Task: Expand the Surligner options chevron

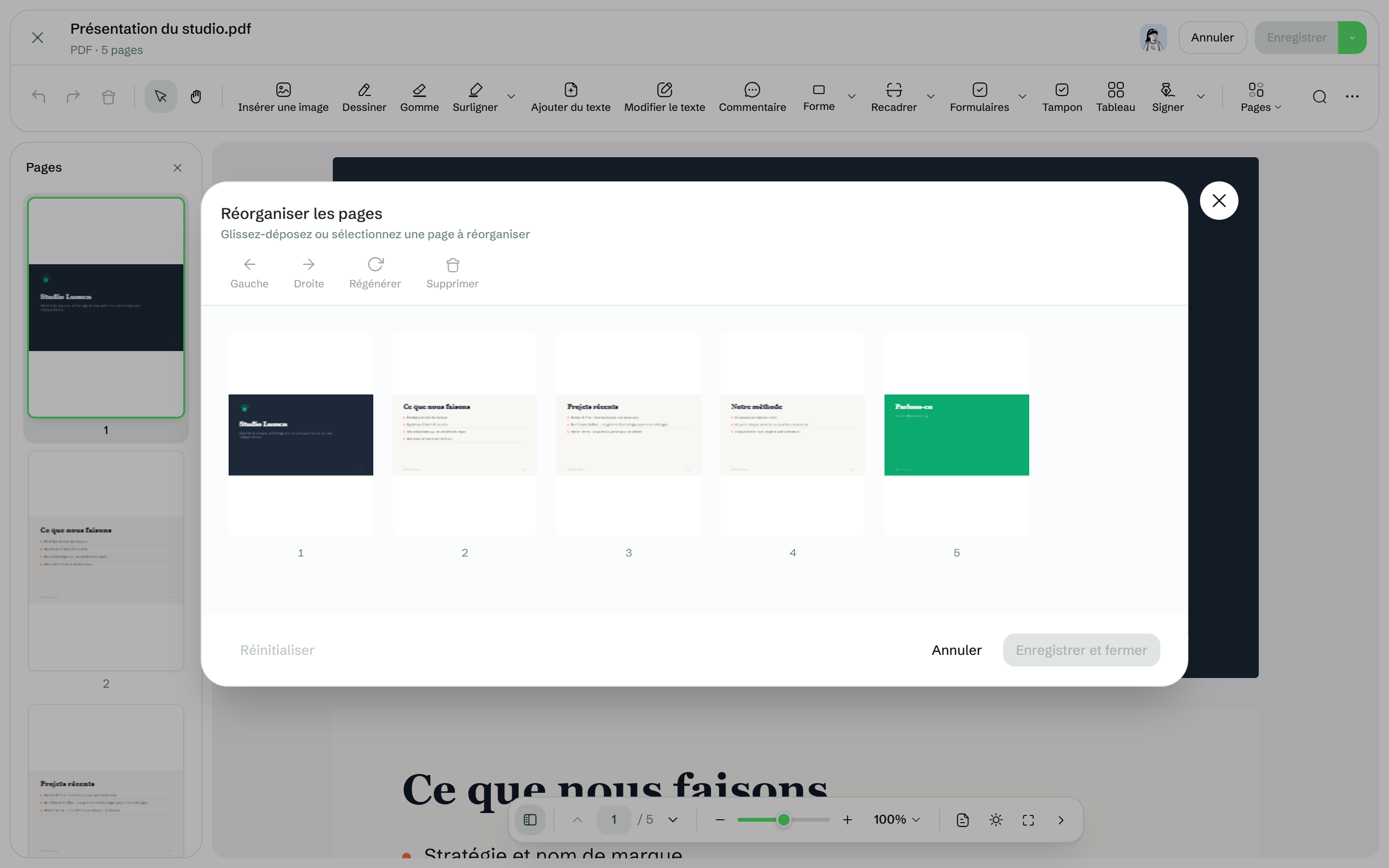Action: click(511, 96)
